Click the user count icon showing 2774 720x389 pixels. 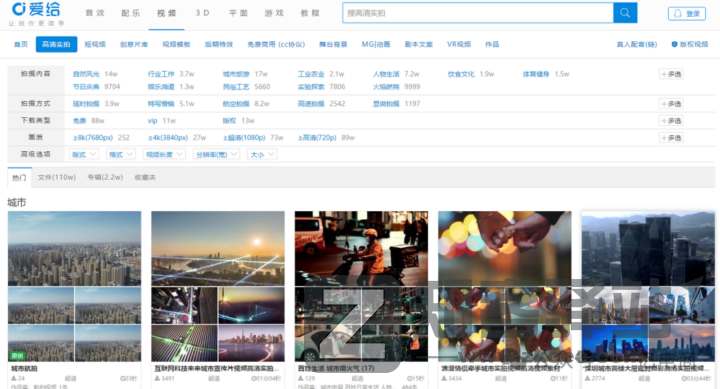[x=588, y=378]
